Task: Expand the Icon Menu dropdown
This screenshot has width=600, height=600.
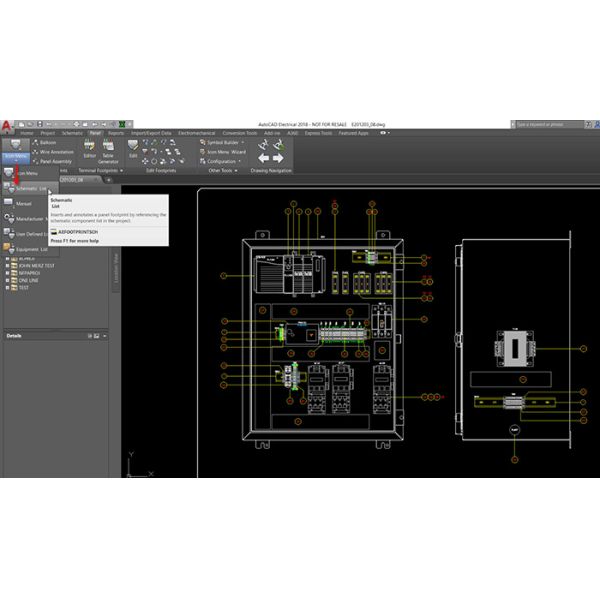Action: [14, 156]
